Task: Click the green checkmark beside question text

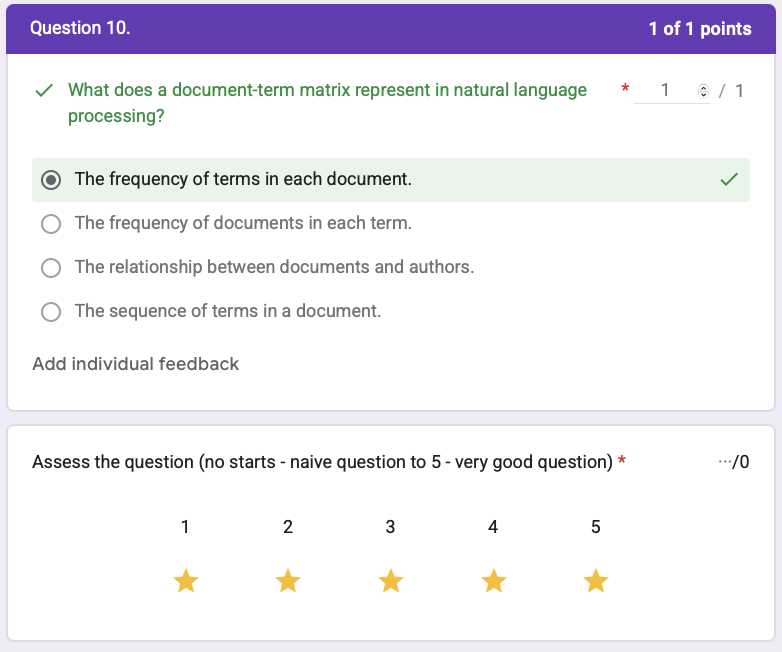Action: pyautogui.click(x=44, y=91)
